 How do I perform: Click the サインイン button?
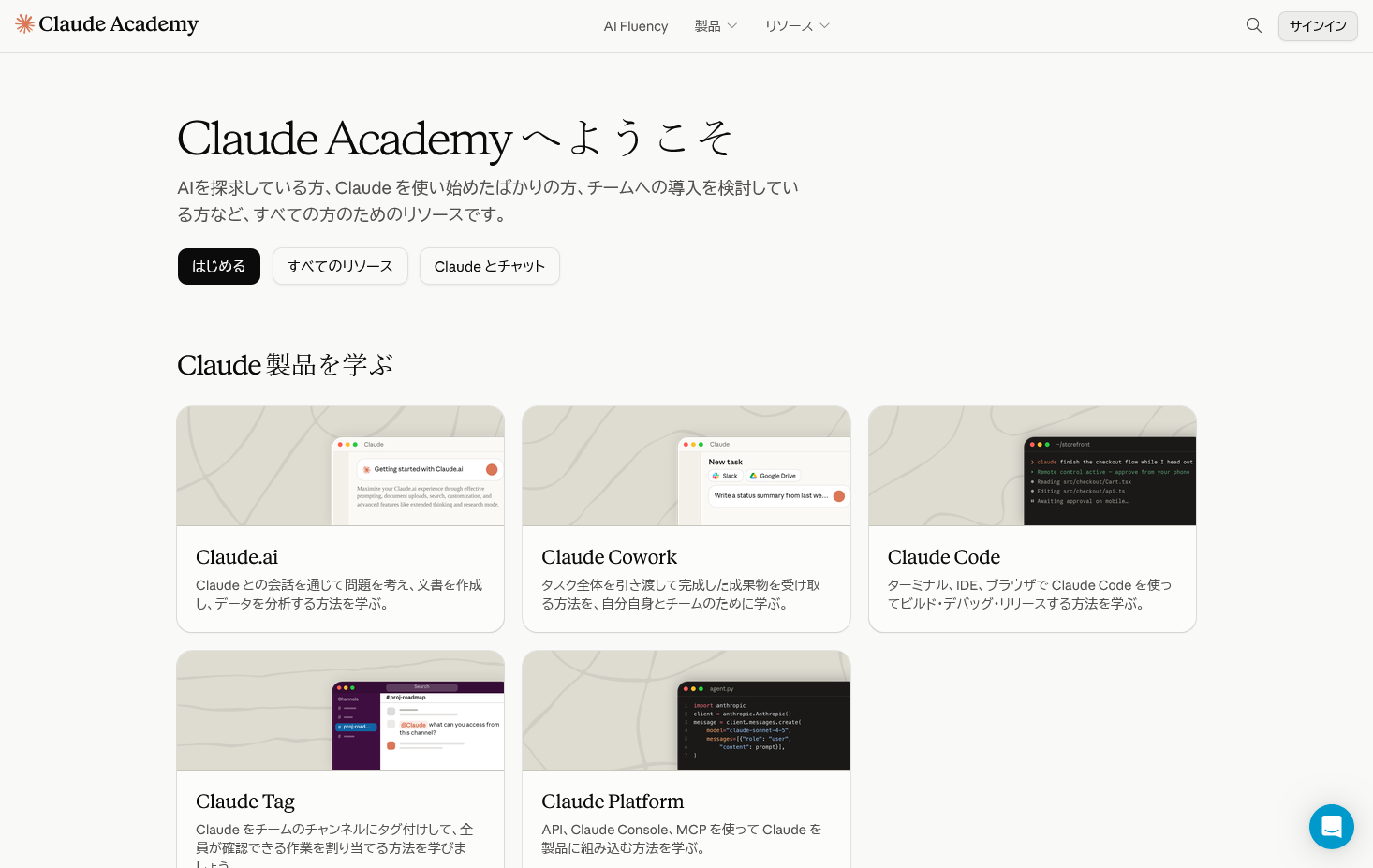click(1318, 26)
